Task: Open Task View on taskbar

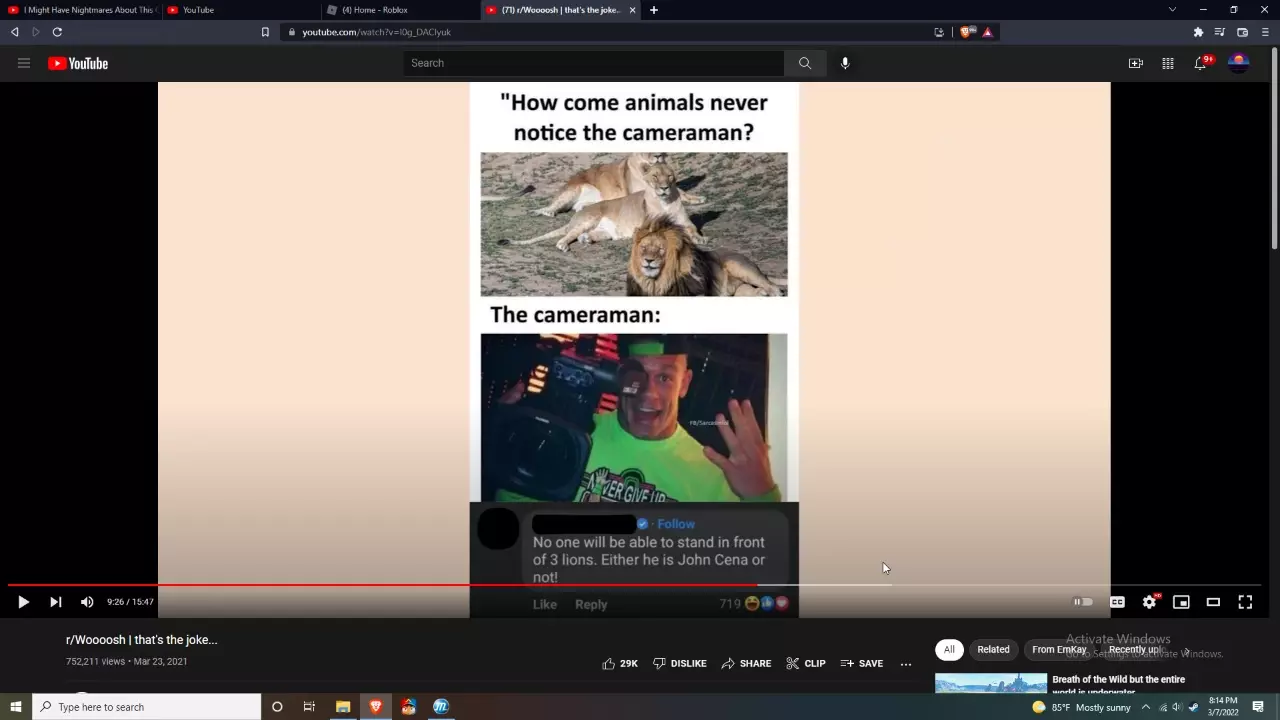Action: [x=309, y=707]
